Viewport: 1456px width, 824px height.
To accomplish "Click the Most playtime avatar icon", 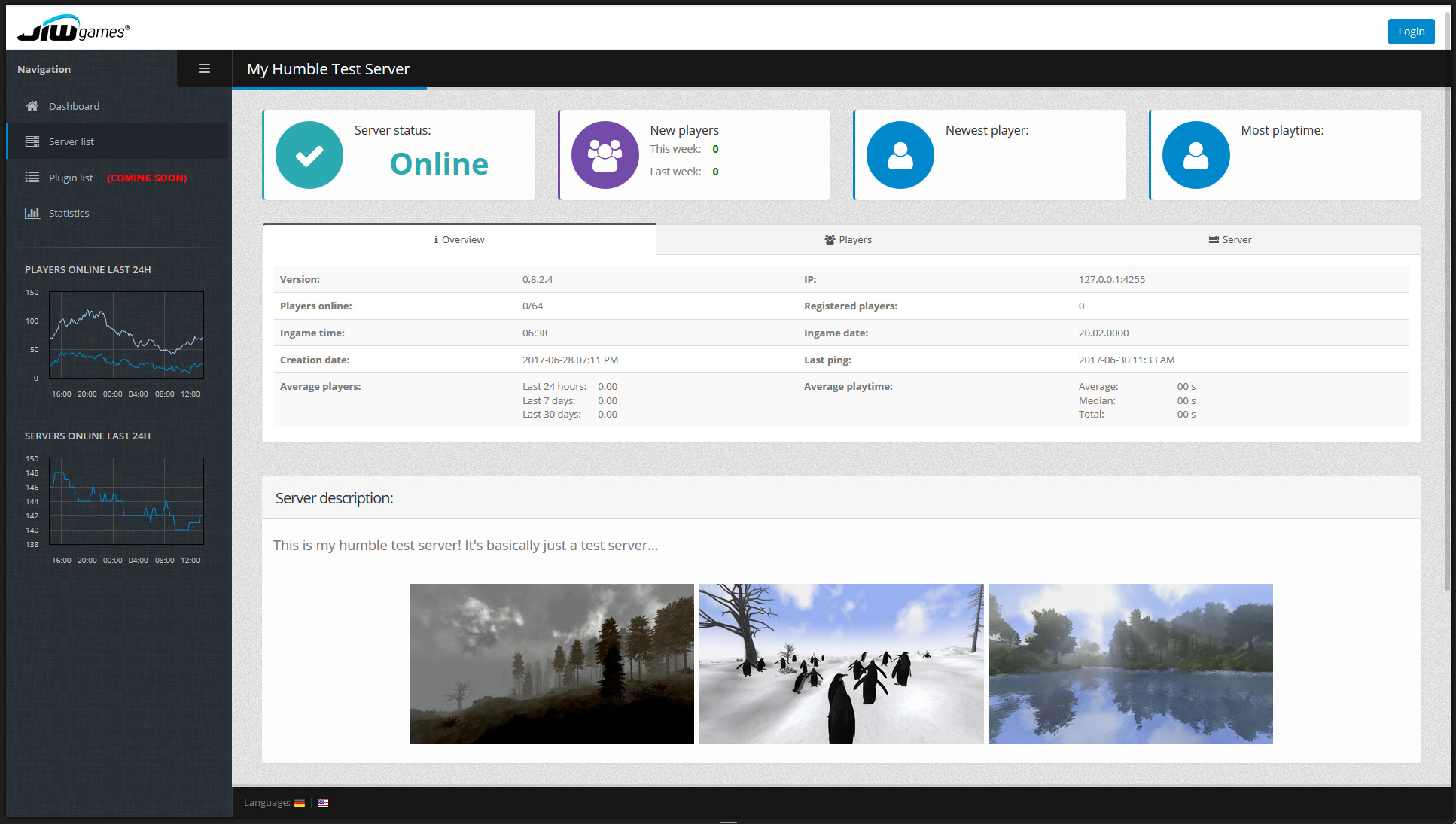I will [1196, 155].
